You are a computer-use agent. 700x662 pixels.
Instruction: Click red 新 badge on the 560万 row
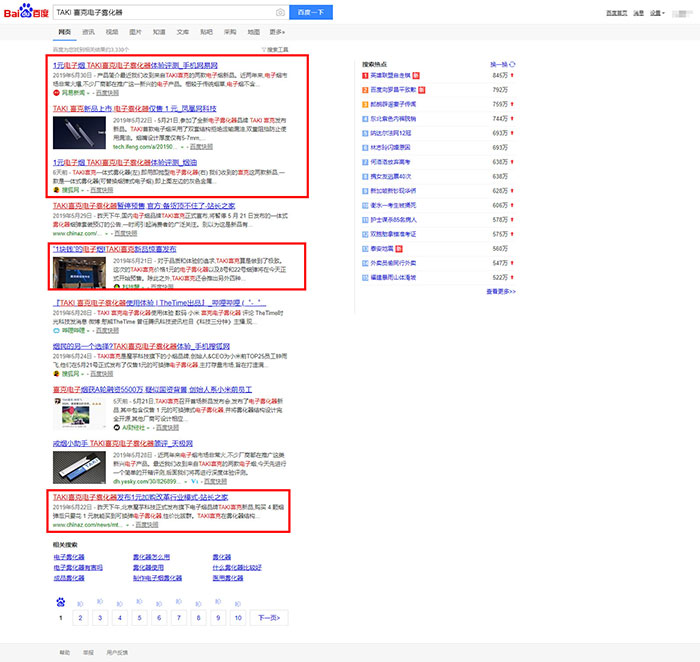click(399, 249)
